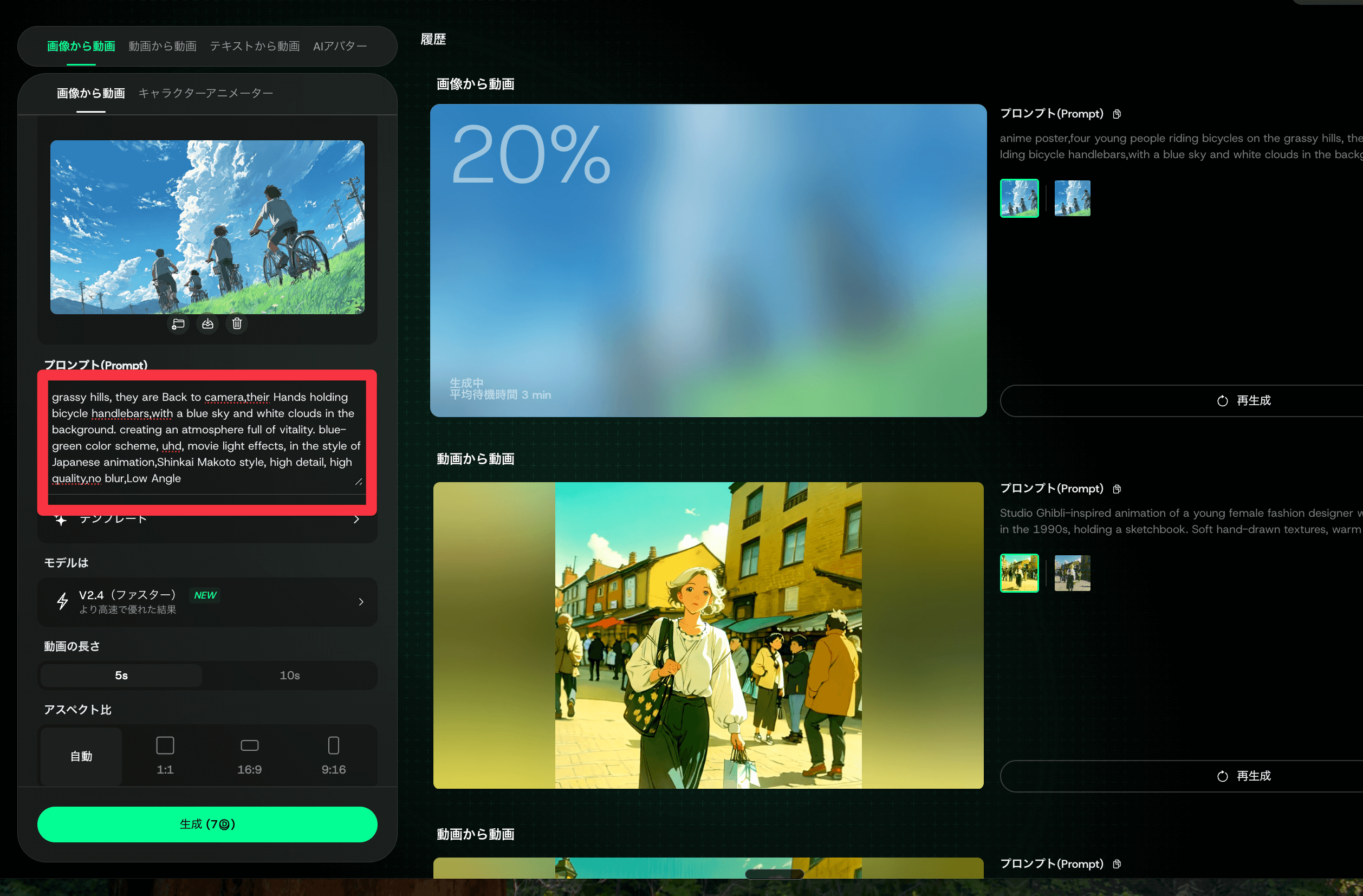
Task: Open the V2.4 model selector chevron
Action: 361,602
